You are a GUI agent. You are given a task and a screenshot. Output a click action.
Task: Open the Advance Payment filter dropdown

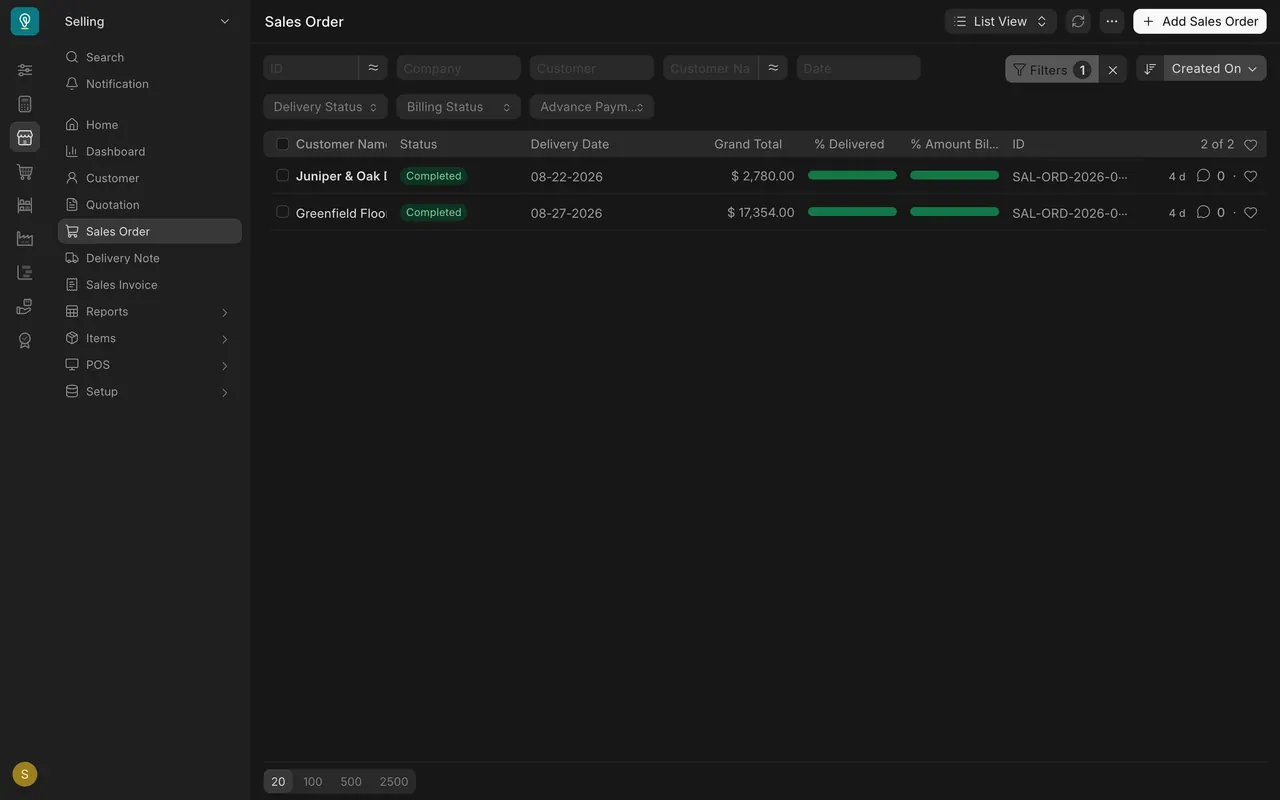pyautogui.click(x=592, y=107)
